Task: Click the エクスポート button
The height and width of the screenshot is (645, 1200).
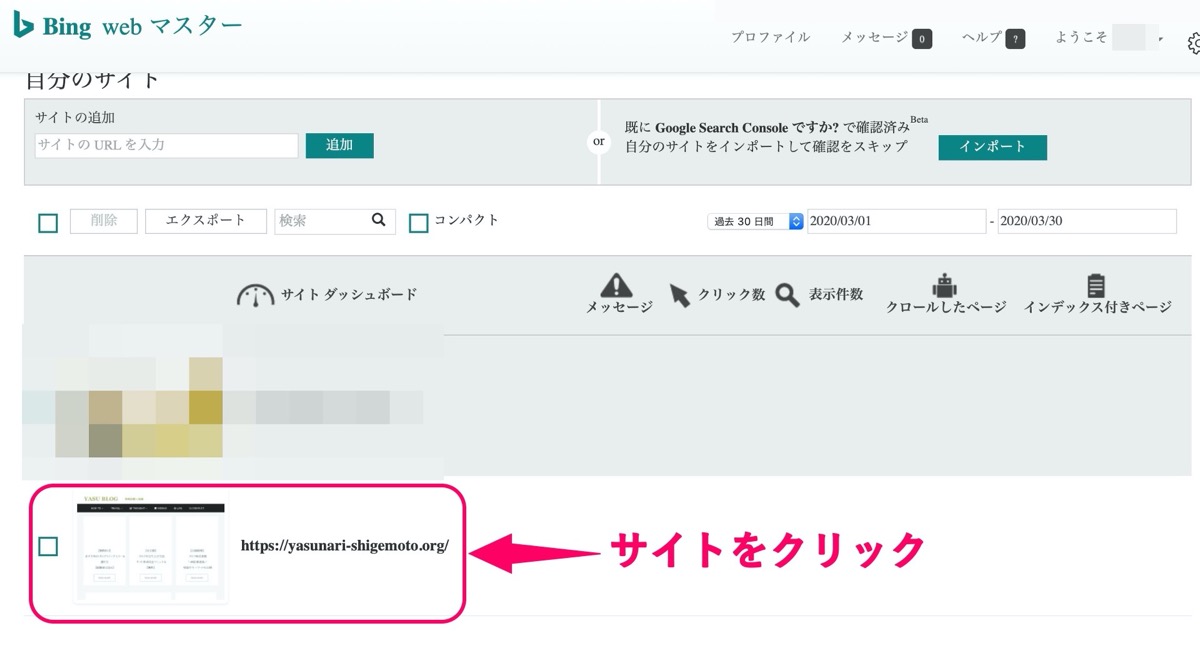Action: coord(206,221)
